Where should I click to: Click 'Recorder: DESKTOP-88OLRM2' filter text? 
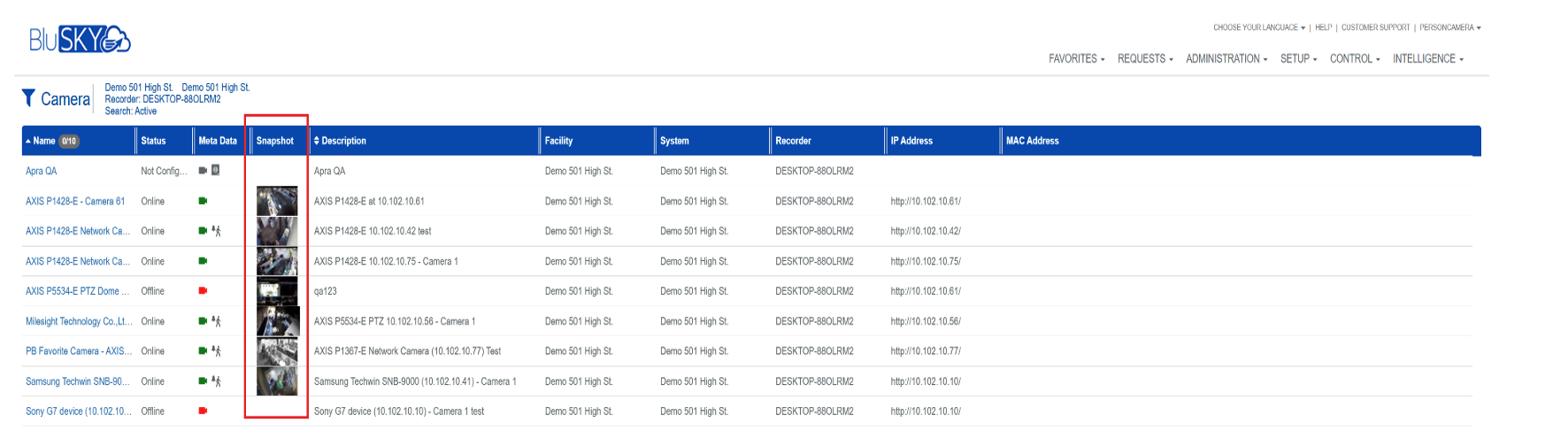point(163,99)
